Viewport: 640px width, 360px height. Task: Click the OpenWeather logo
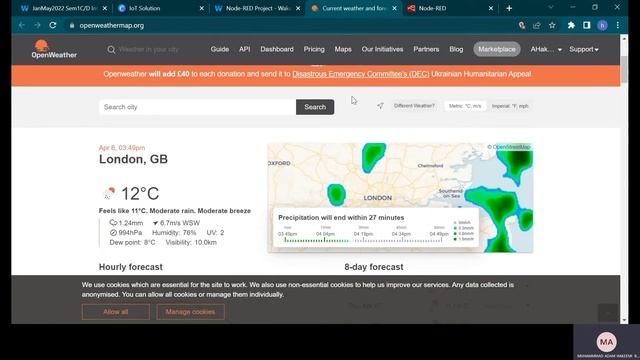click(x=54, y=49)
